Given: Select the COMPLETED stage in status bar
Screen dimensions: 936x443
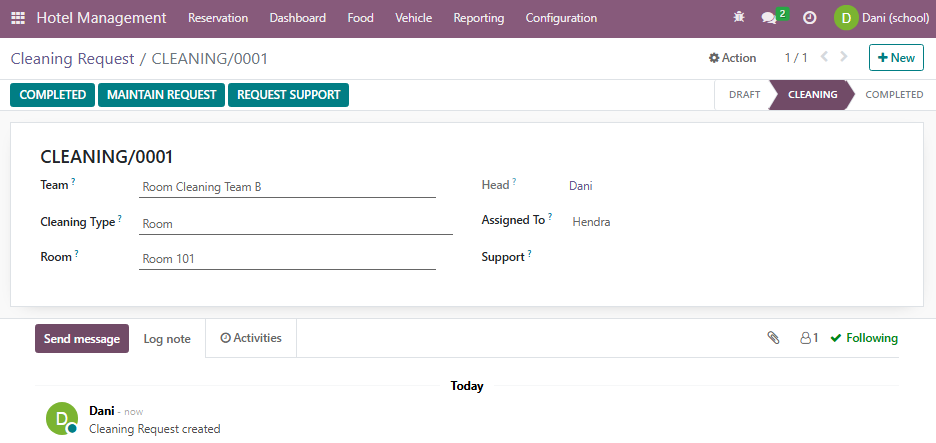Looking at the screenshot, I should tap(894, 94).
